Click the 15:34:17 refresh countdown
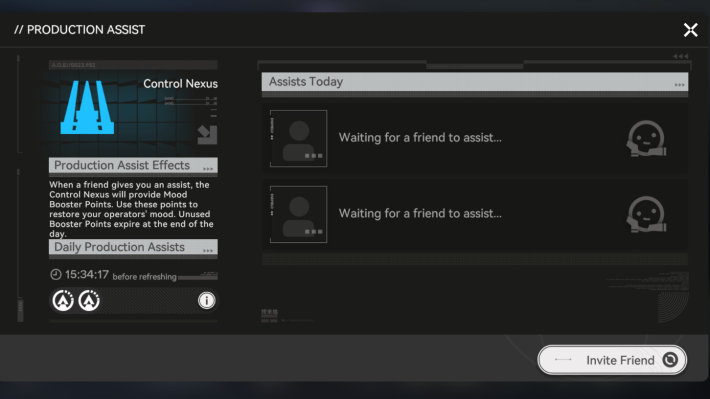The image size is (710, 399). [x=86, y=274]
